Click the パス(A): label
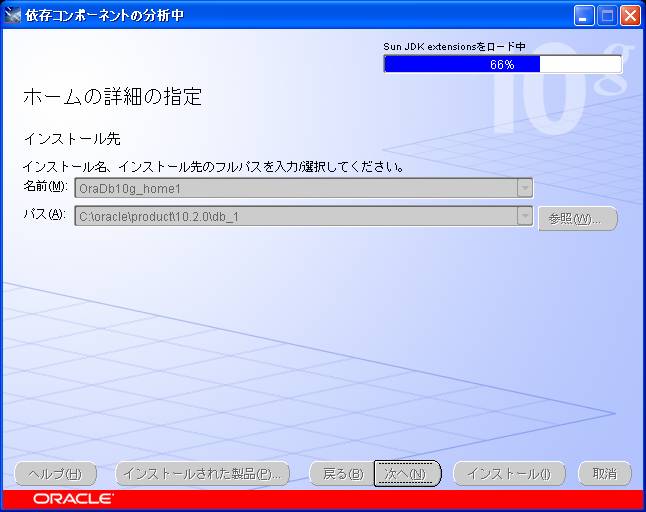This screenshot has height=512, width=646. tap(44, 214)
